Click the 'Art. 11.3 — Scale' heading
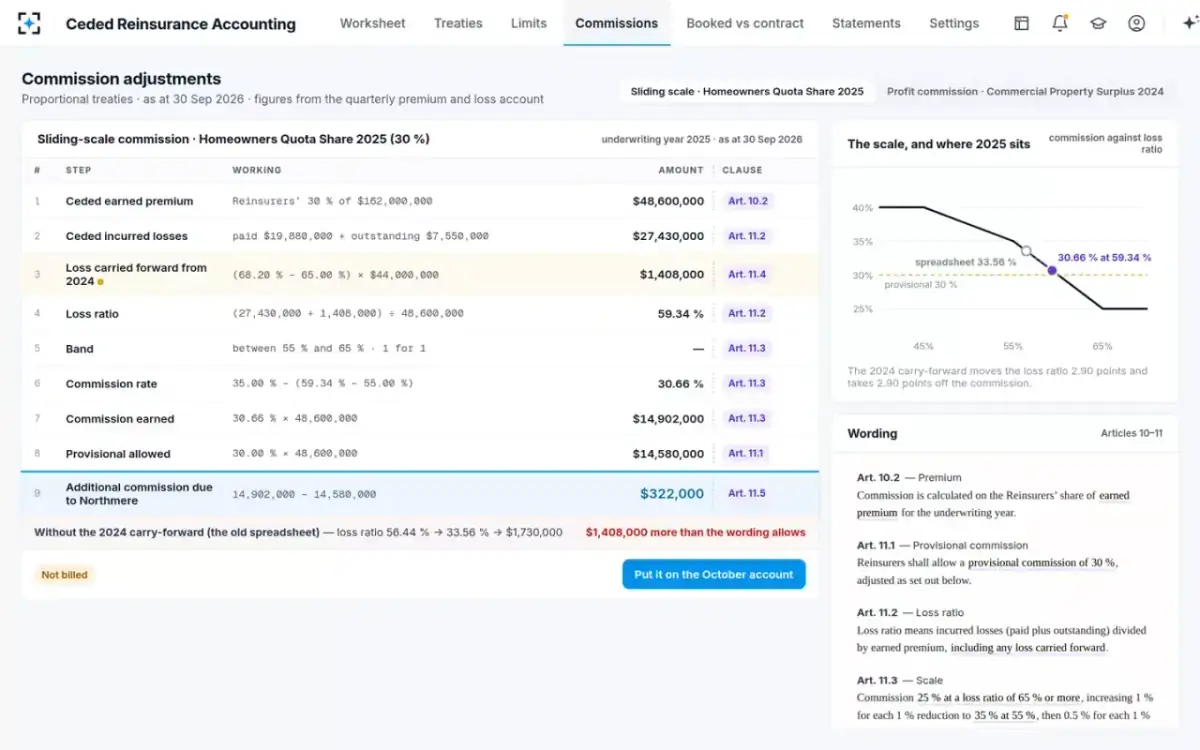Image resolution: width=1200 pixels, height=750 pixels. click(900, 680)
